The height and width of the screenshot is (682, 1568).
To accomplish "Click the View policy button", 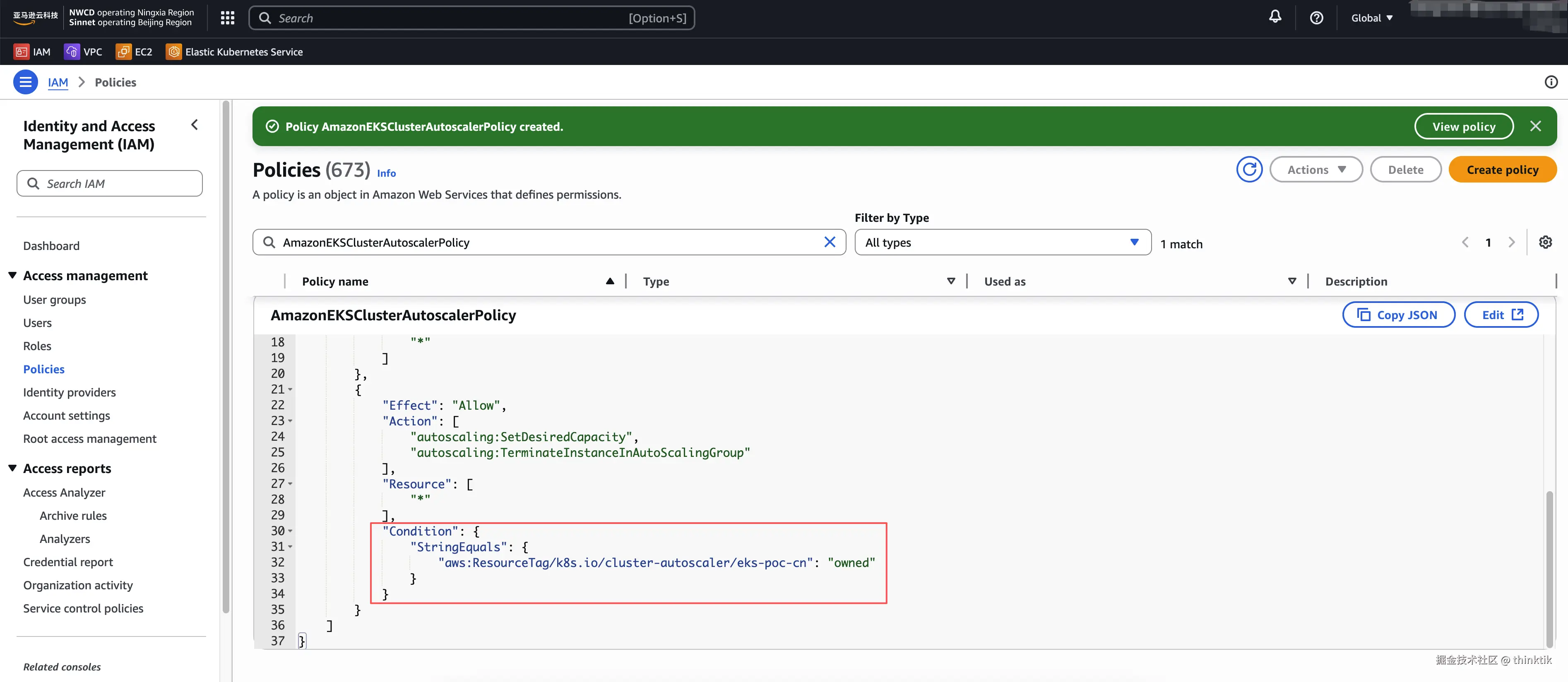I will (x=1463, y=127).
